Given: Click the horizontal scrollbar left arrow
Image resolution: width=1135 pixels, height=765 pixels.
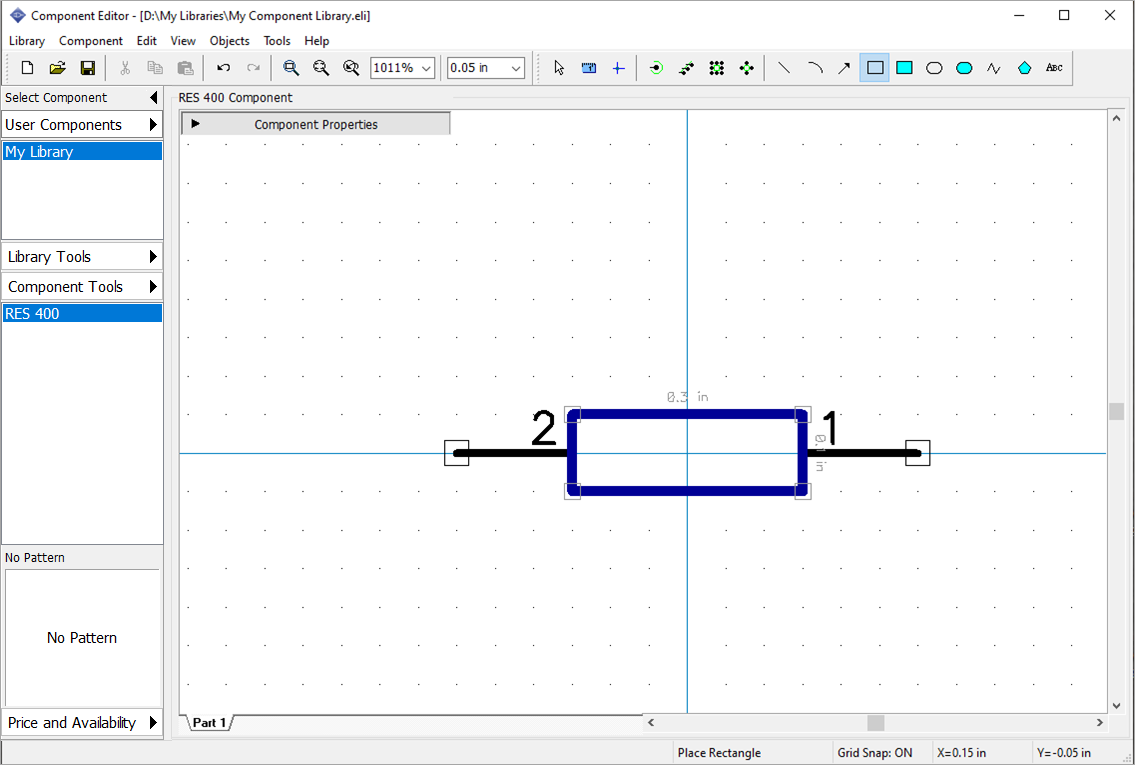Looking at the screenshot, I should (651, 722).
